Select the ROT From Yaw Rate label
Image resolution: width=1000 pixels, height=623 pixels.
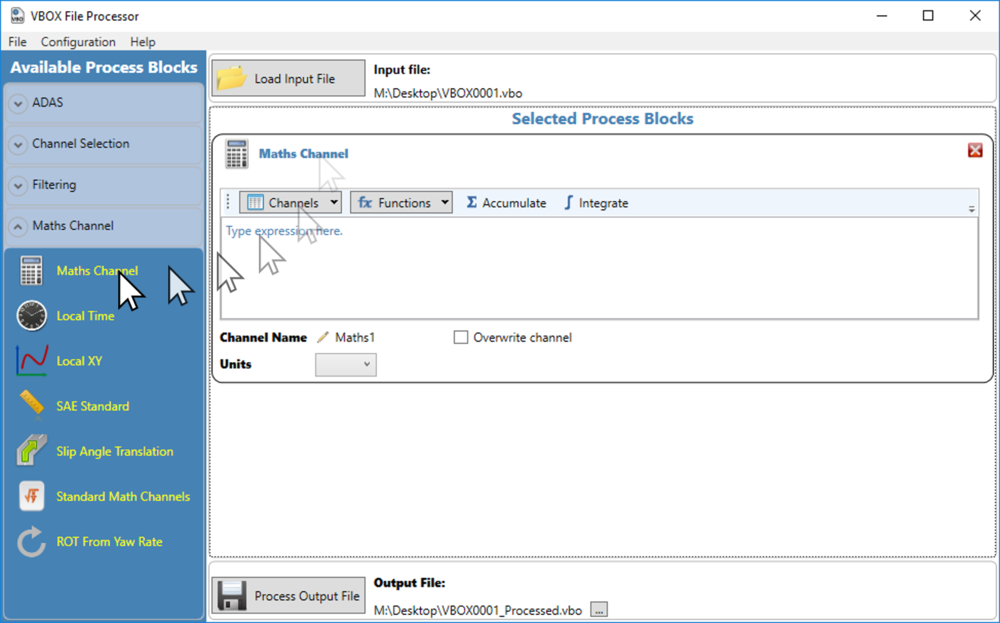click(x=109, y=542)
